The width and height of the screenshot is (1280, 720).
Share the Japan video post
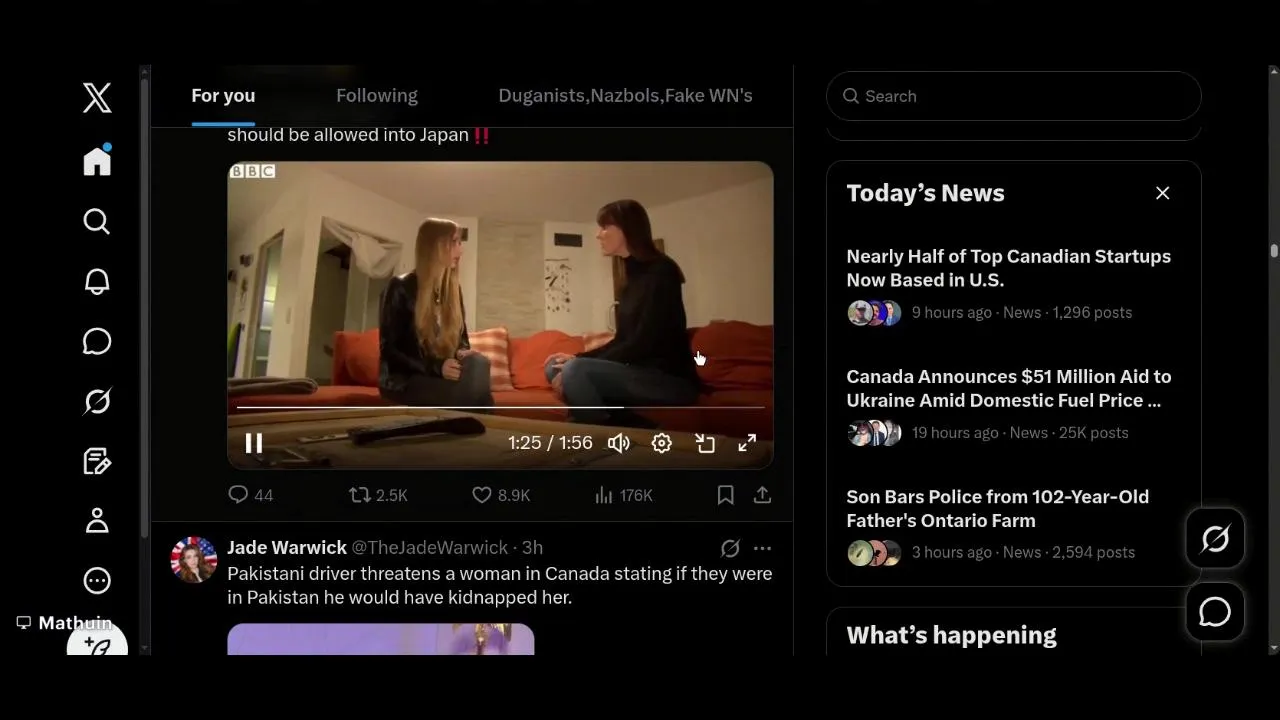[x=762, y=495]
